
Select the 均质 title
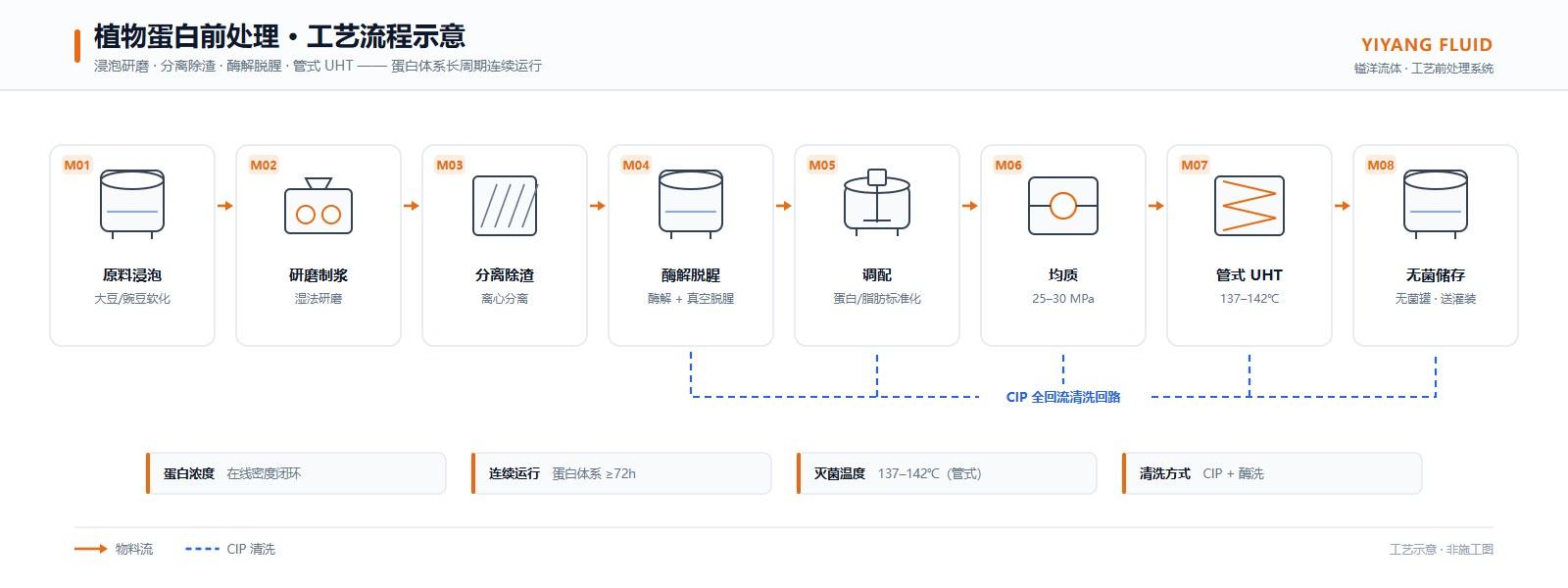point(1063,275)
